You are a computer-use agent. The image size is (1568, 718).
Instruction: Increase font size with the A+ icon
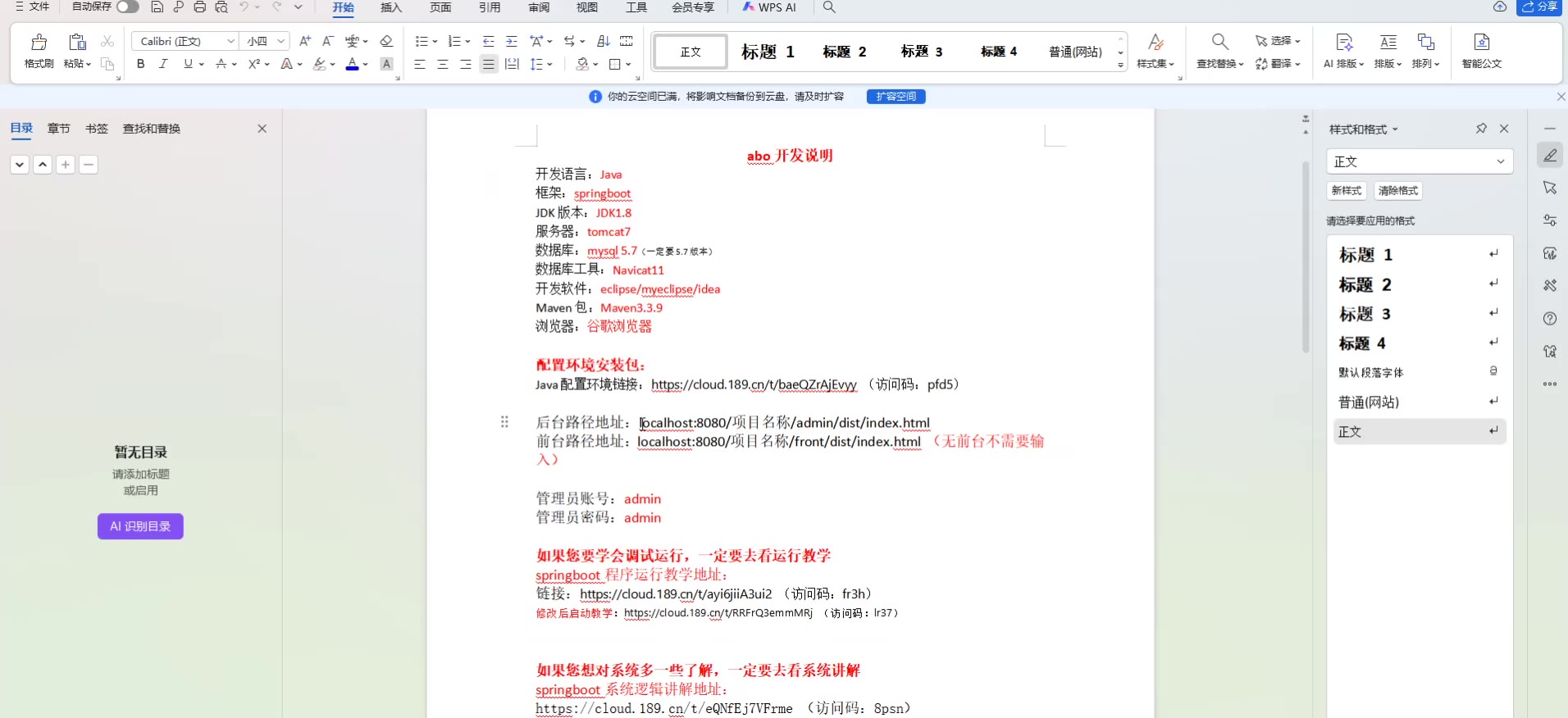click(305, 41)
